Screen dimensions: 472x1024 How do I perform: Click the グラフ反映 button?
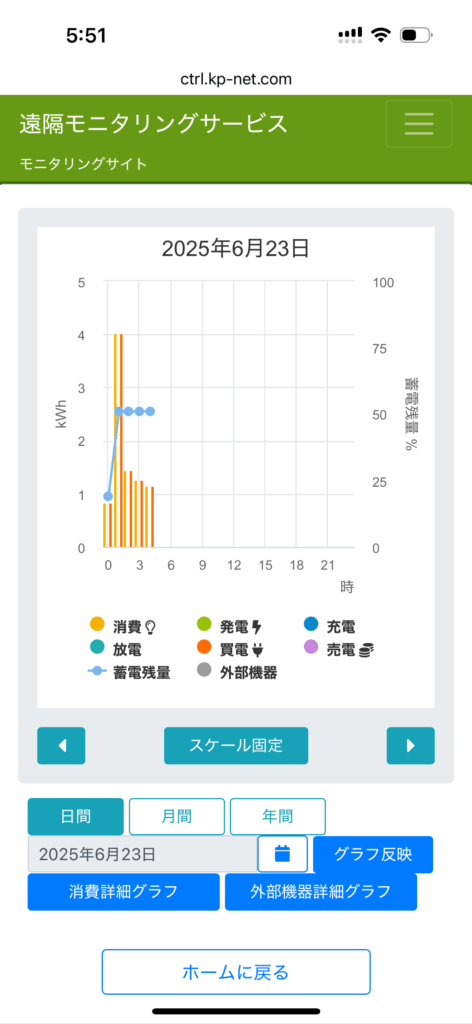(x=373, y=854)
